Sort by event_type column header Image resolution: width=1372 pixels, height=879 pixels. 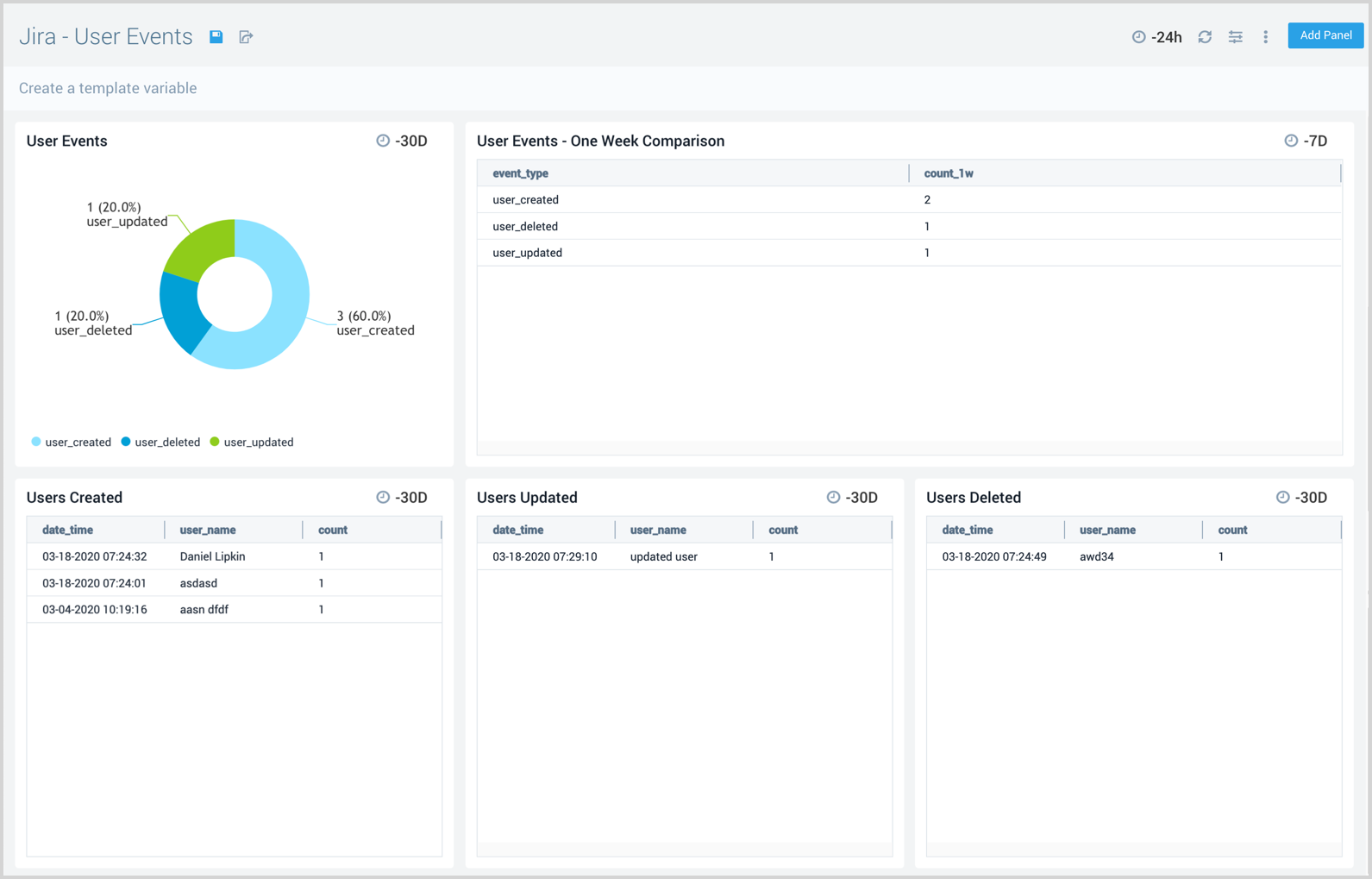click(x=520, y=173)
